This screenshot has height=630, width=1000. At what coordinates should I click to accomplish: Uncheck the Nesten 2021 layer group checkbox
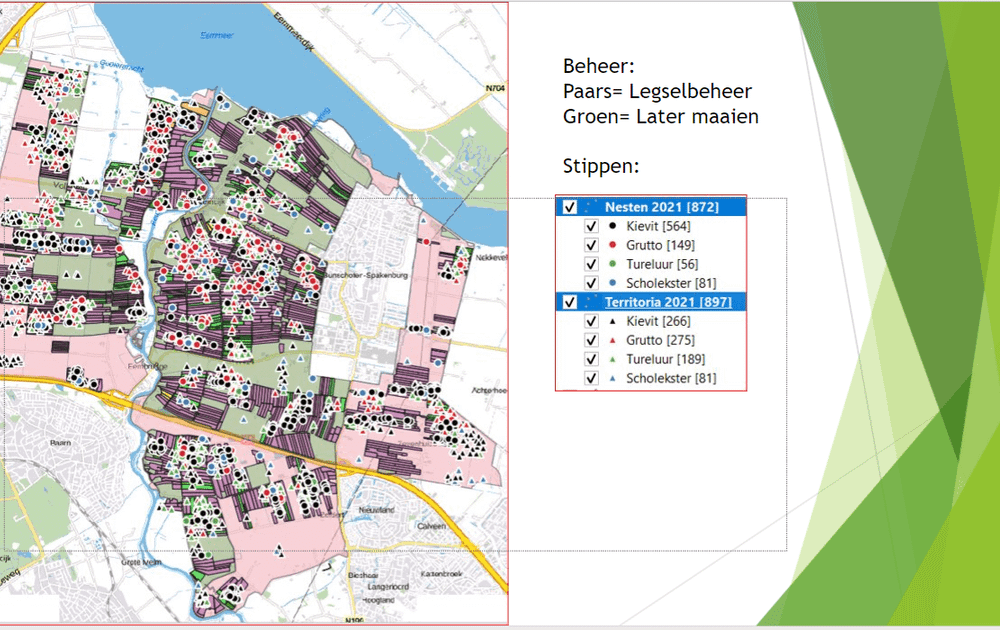tap(570, 207)
